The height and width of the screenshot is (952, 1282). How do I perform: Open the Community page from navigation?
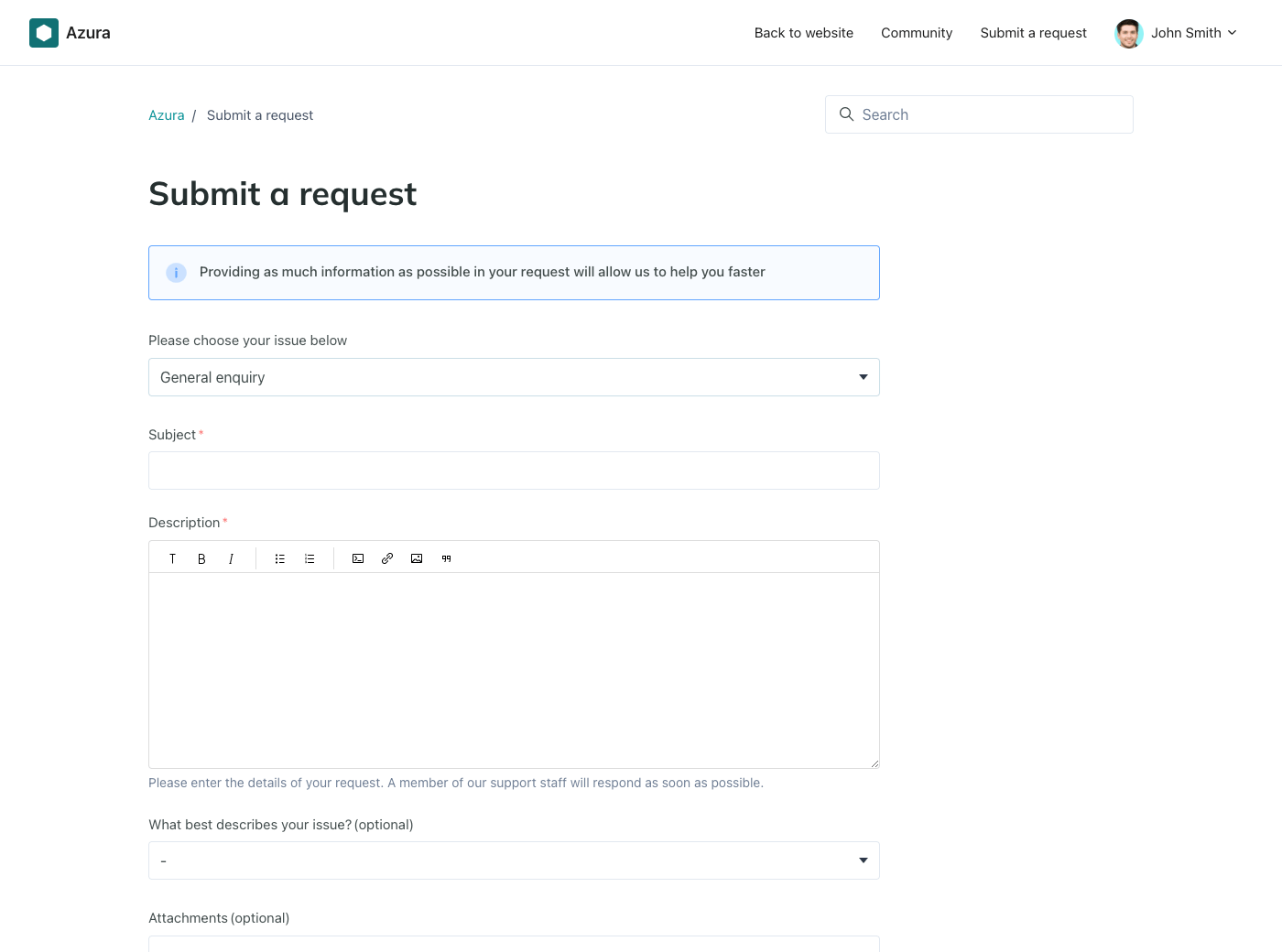(916, 33)
